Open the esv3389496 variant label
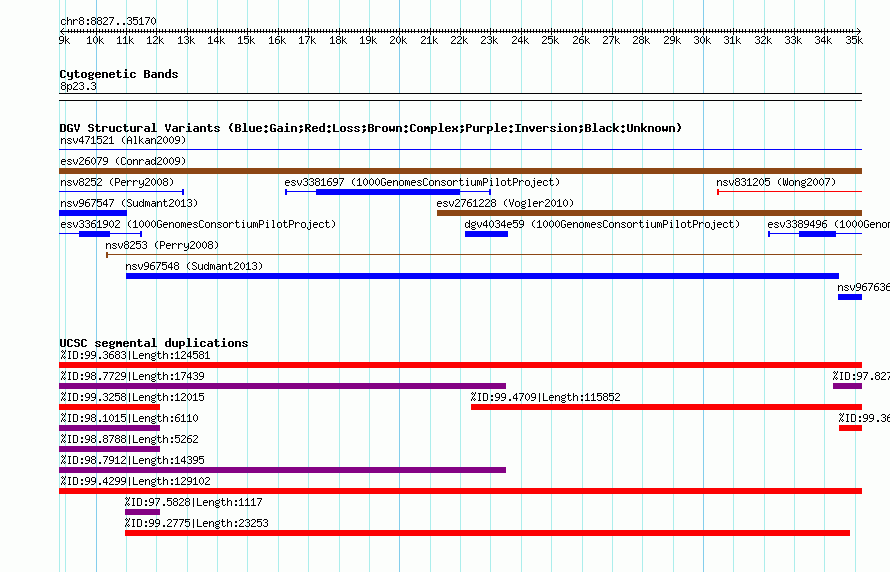The height and width of the screenshot is (572, 890). (829, 224)
